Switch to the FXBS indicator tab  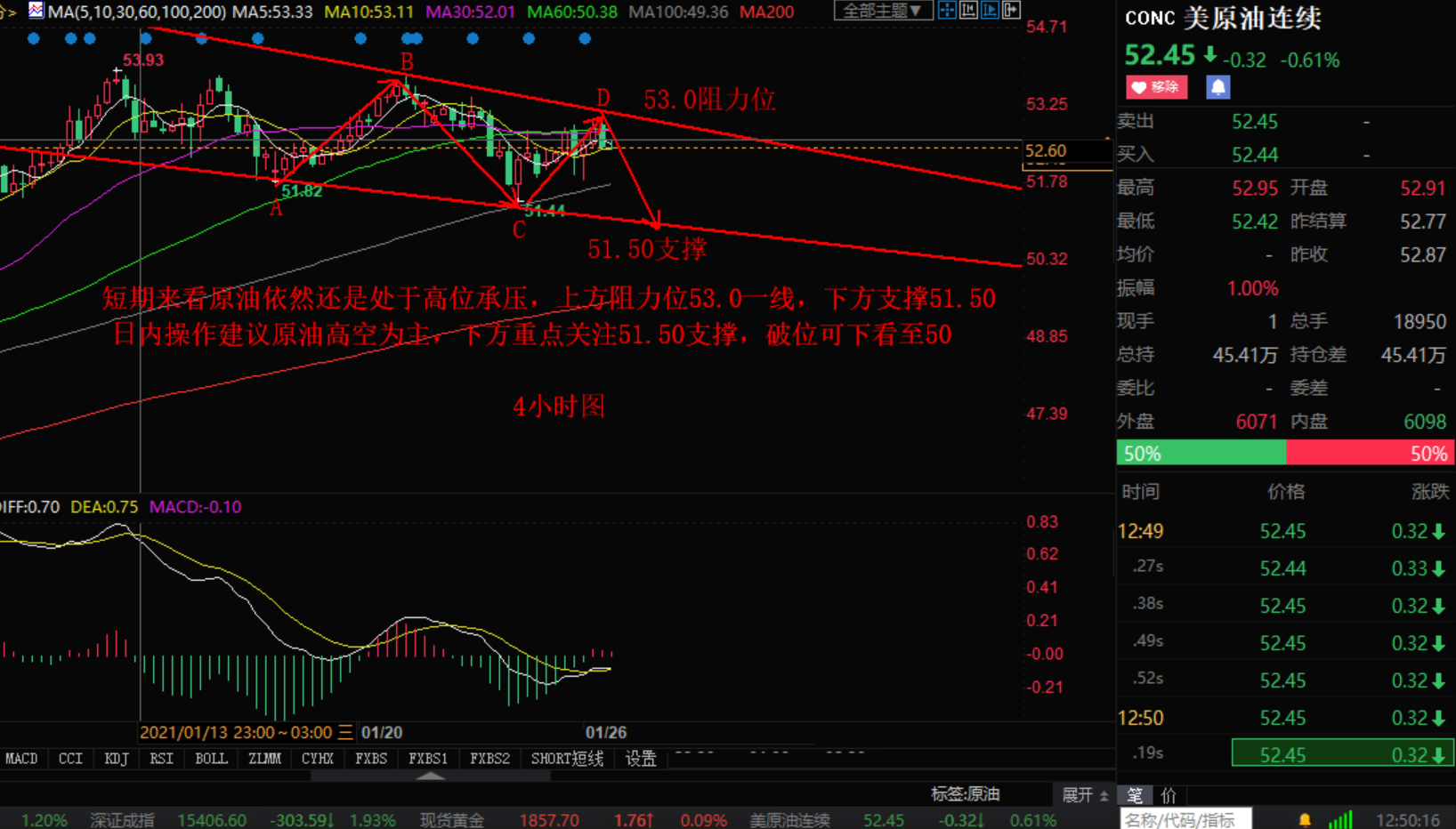pos(371,759)
